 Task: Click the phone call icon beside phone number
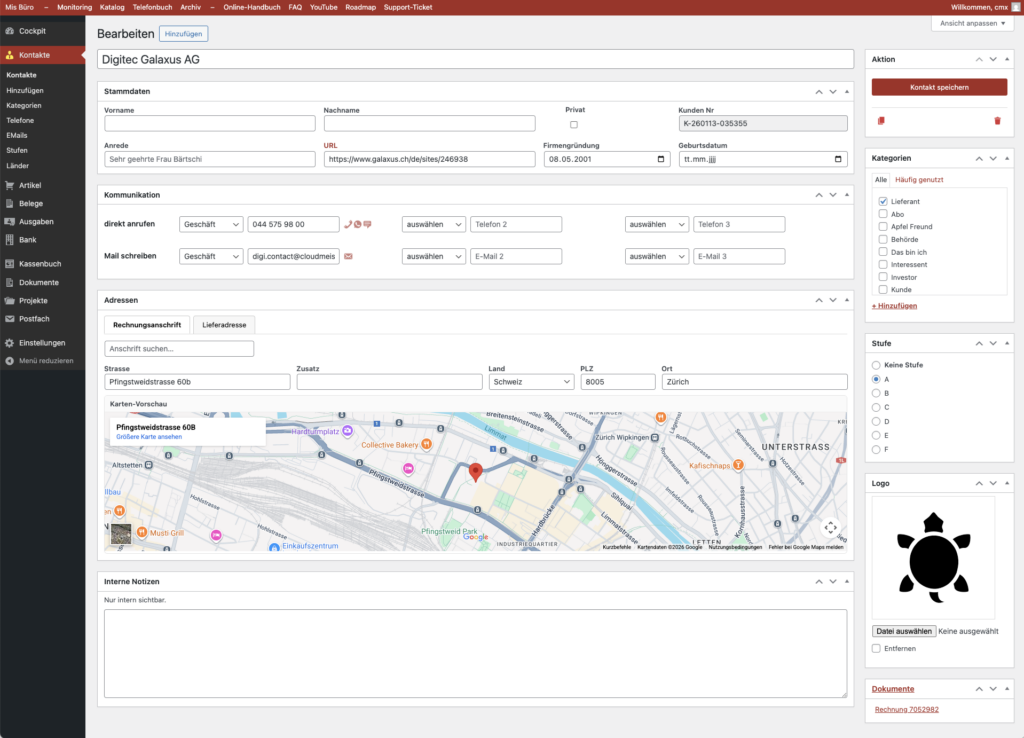coord(347,224)
